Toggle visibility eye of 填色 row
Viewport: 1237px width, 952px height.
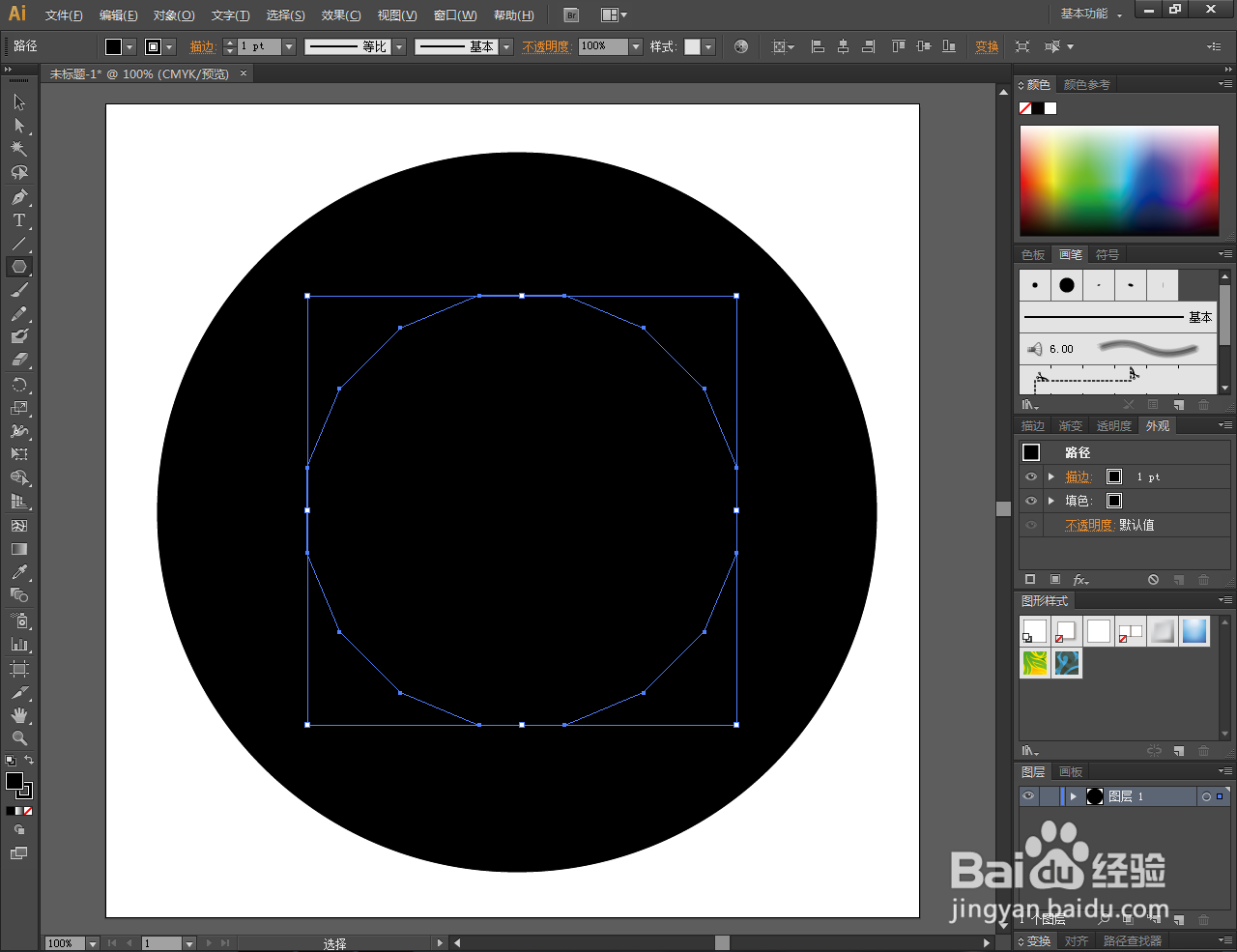point(1031,501)
